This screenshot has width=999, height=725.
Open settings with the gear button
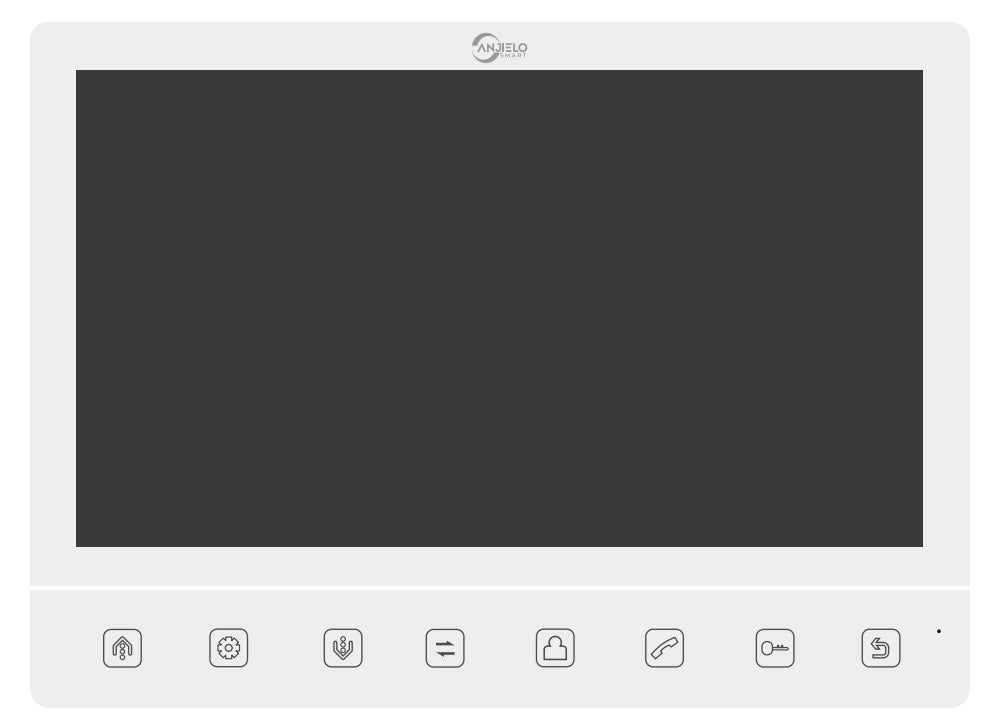[x=229, y=648]
